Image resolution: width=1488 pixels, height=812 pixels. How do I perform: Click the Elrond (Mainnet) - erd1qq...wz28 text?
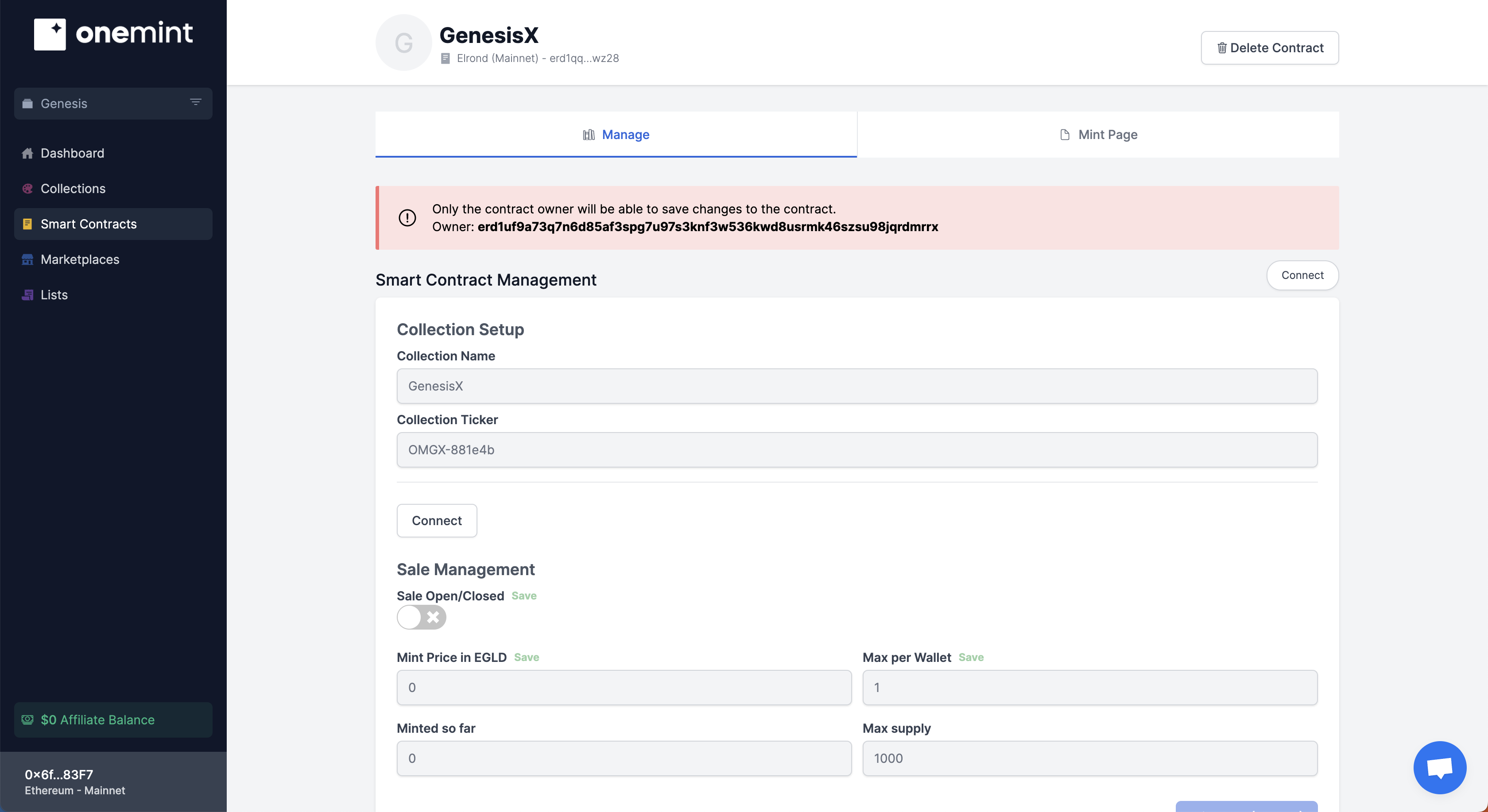tap(538, 58)
